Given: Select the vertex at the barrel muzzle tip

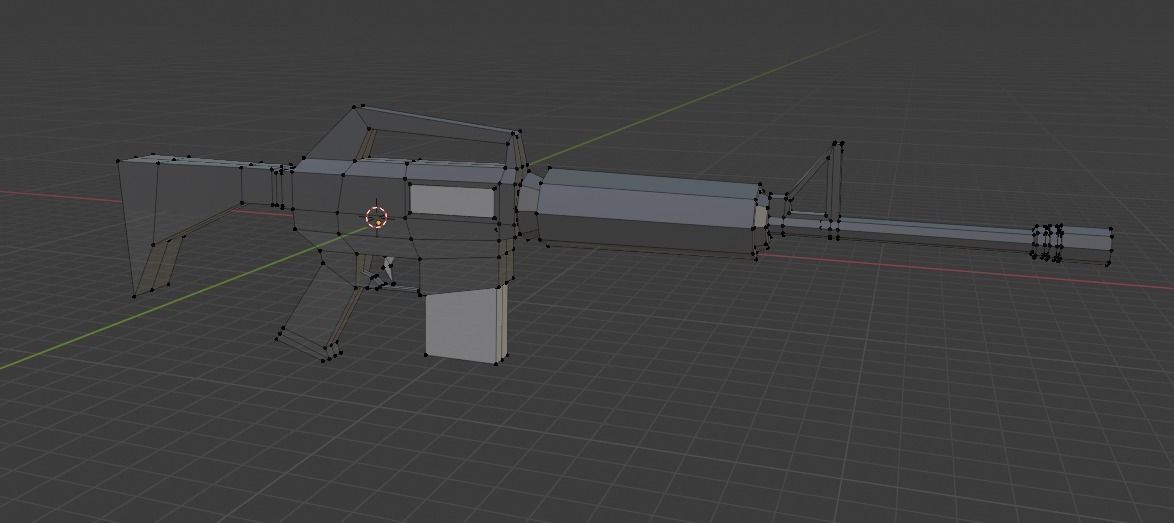Looking at the screenshot, I should (1111, 230).
